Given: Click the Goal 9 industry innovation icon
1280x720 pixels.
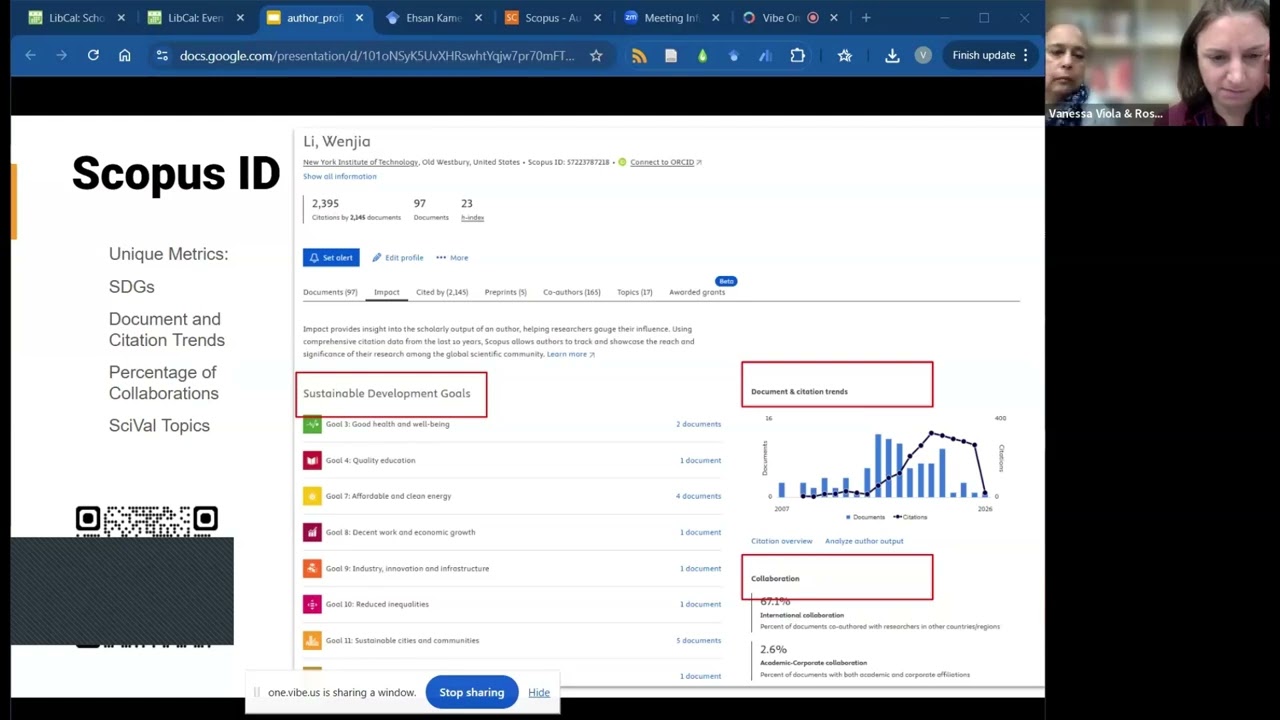Looking at the screenshot, I should (312, 568).
